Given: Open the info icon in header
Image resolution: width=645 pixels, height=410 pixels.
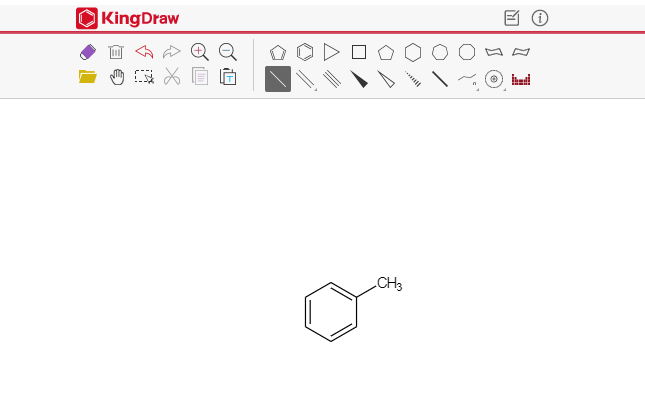Looking at the screenshot, I should tap(540, 18).
